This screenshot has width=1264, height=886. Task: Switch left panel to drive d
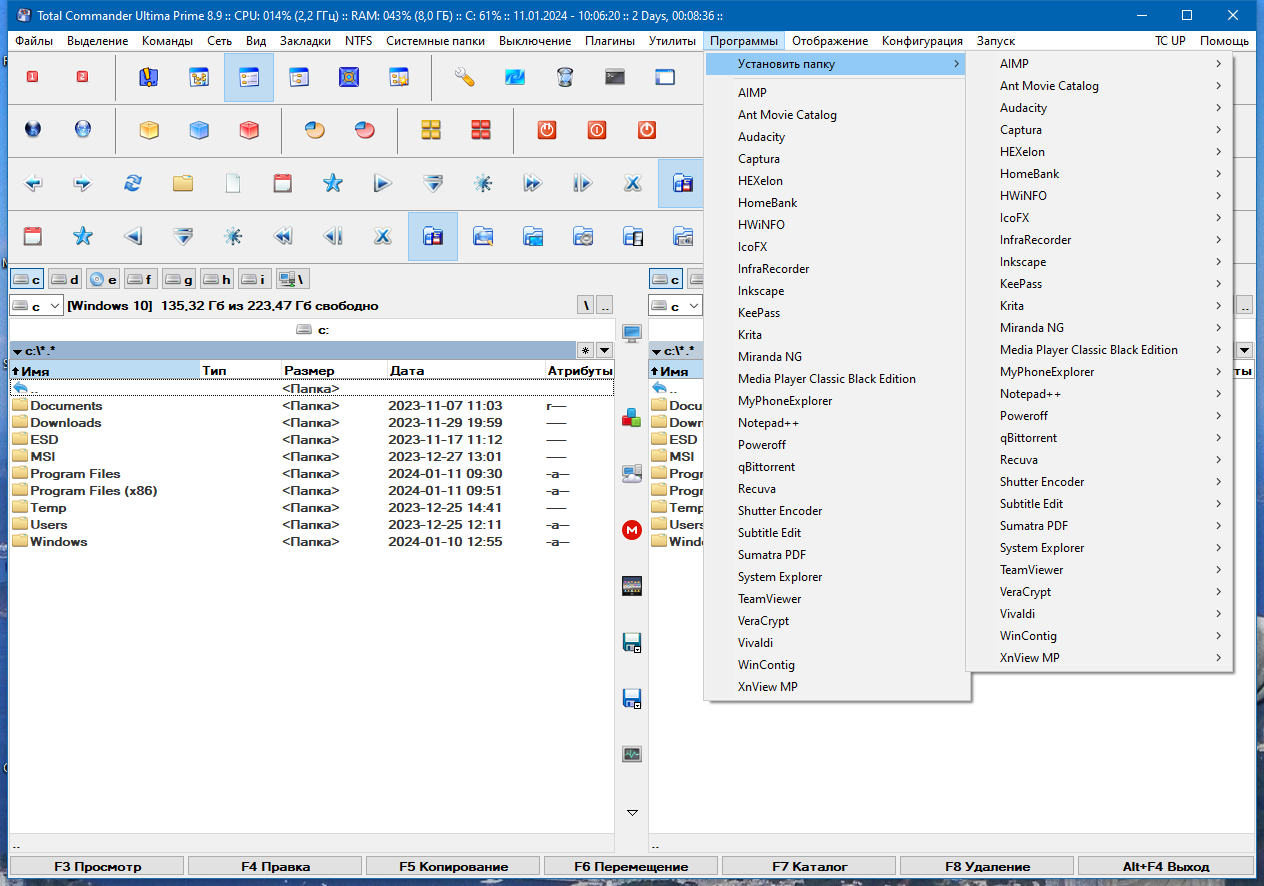(65, 279)
